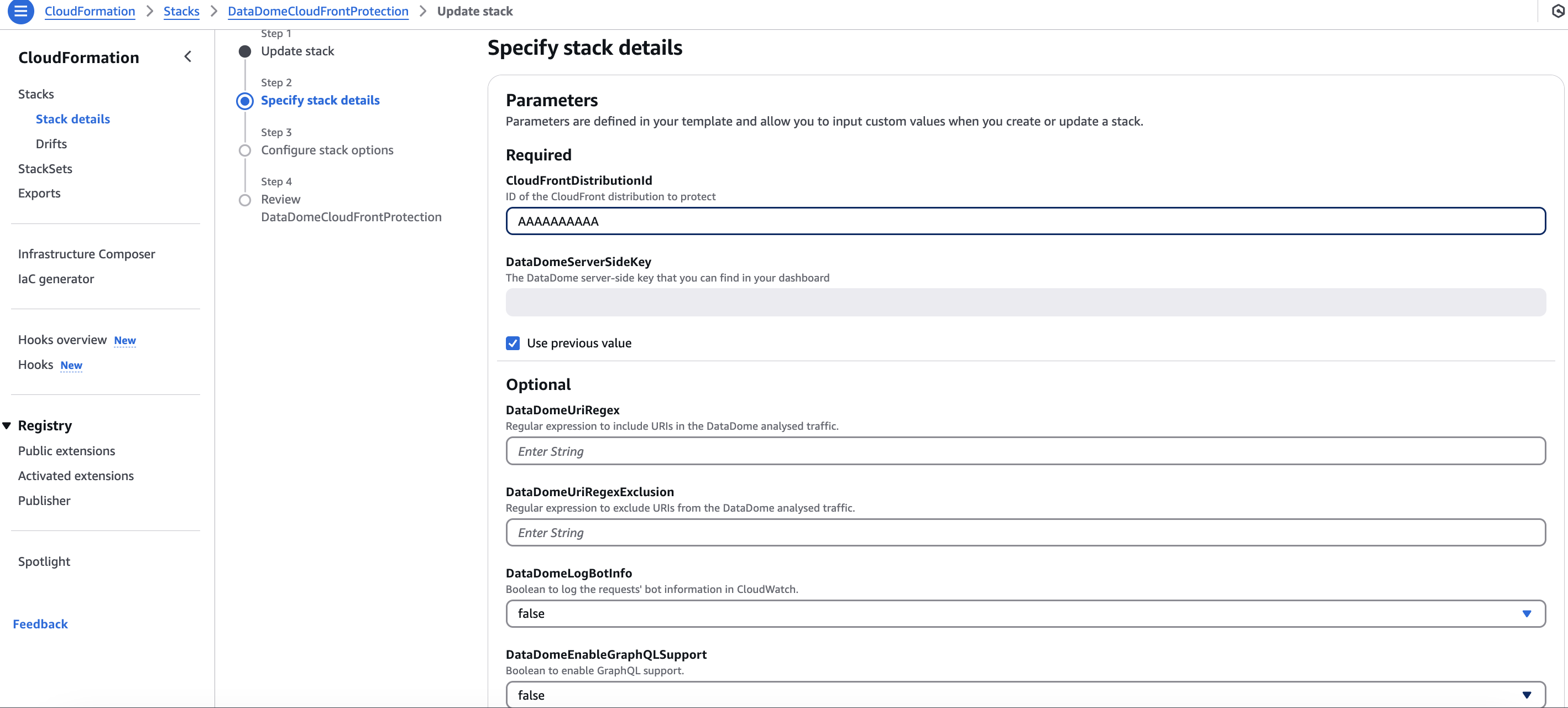Screen dimensions: 1568x708
Task: Open the DataDomeLogBotInfo dropdown
Action: (x=1025, y=613)
